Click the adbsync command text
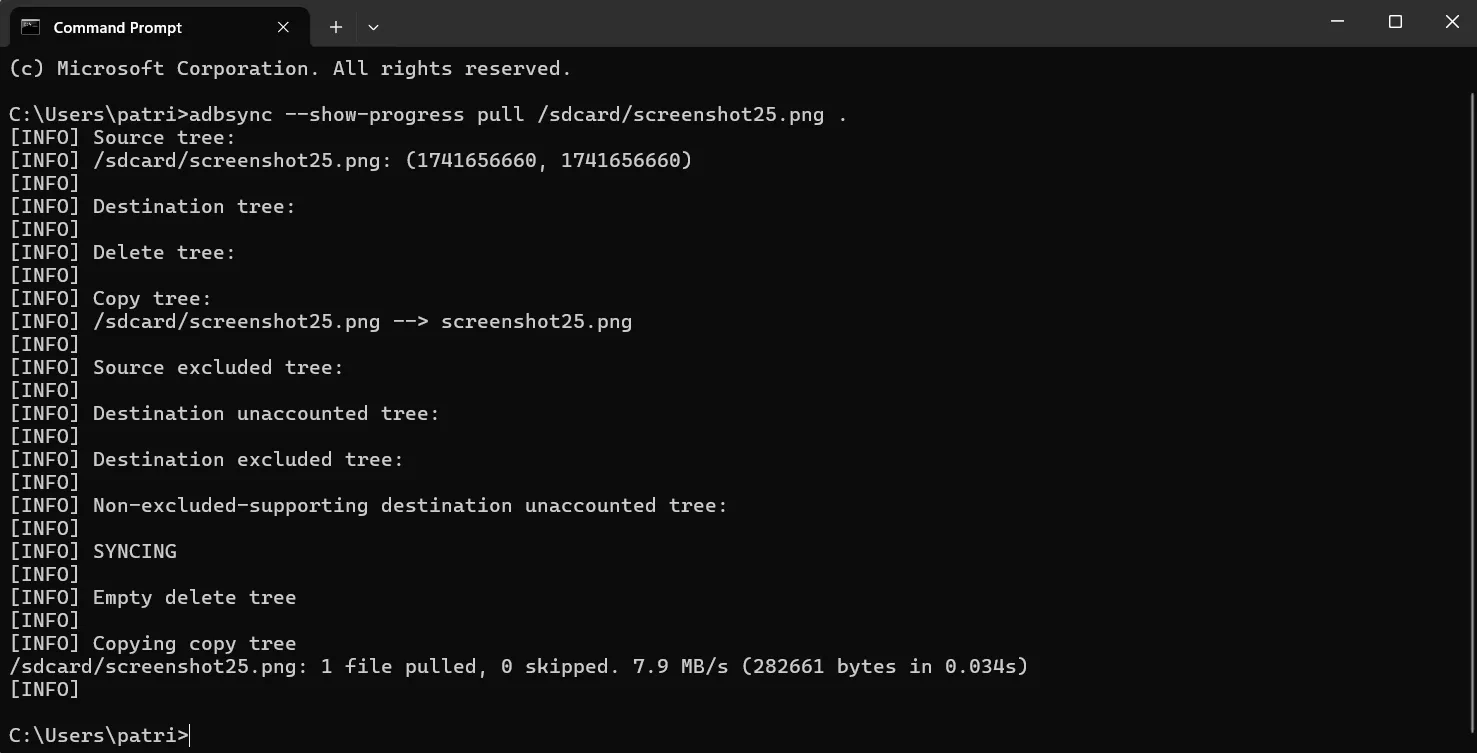Image resolution: width=1477 pixels, height=753 pixels. pos(232,114)
